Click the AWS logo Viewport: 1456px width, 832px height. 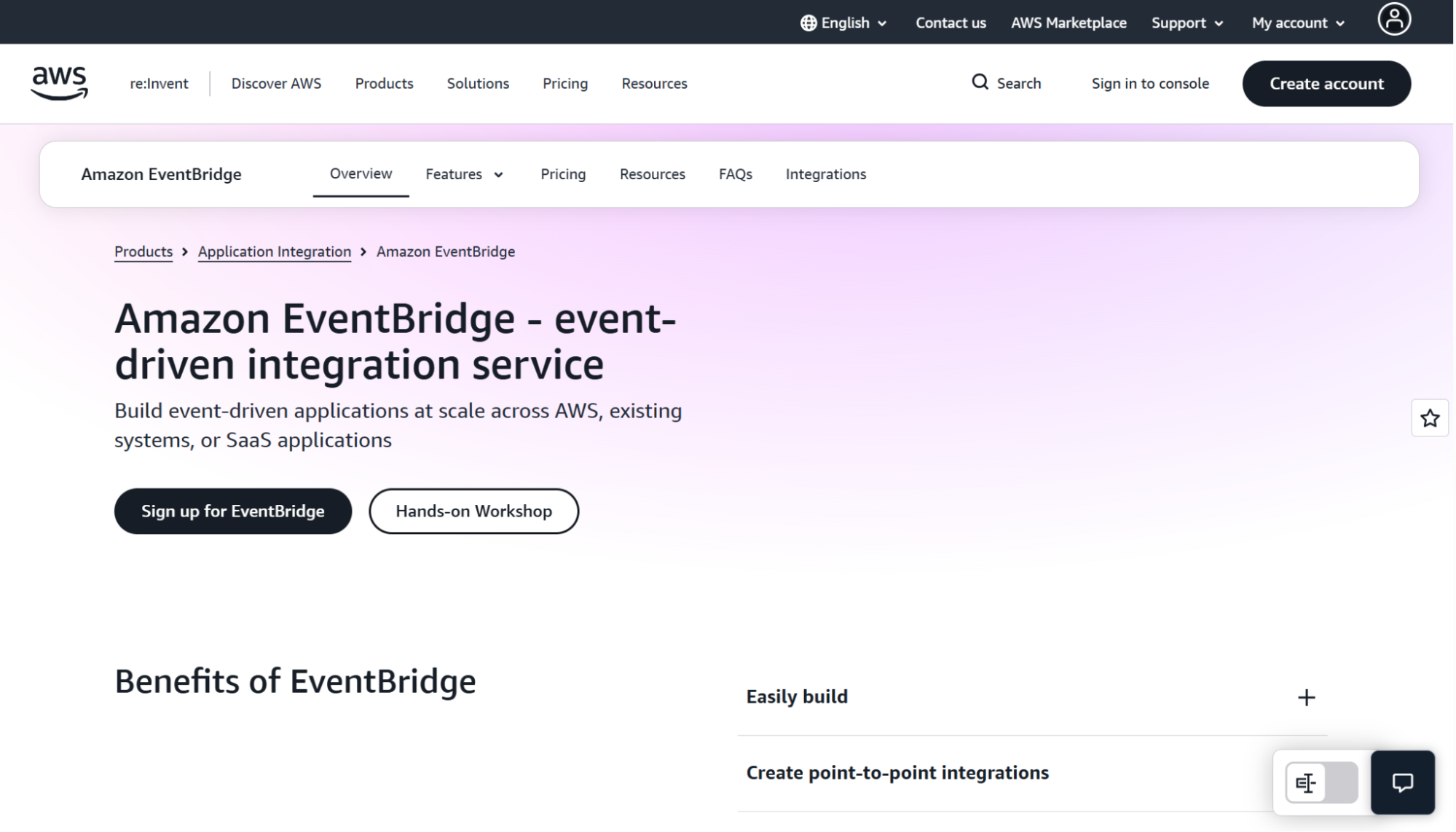tap(59, 83)
